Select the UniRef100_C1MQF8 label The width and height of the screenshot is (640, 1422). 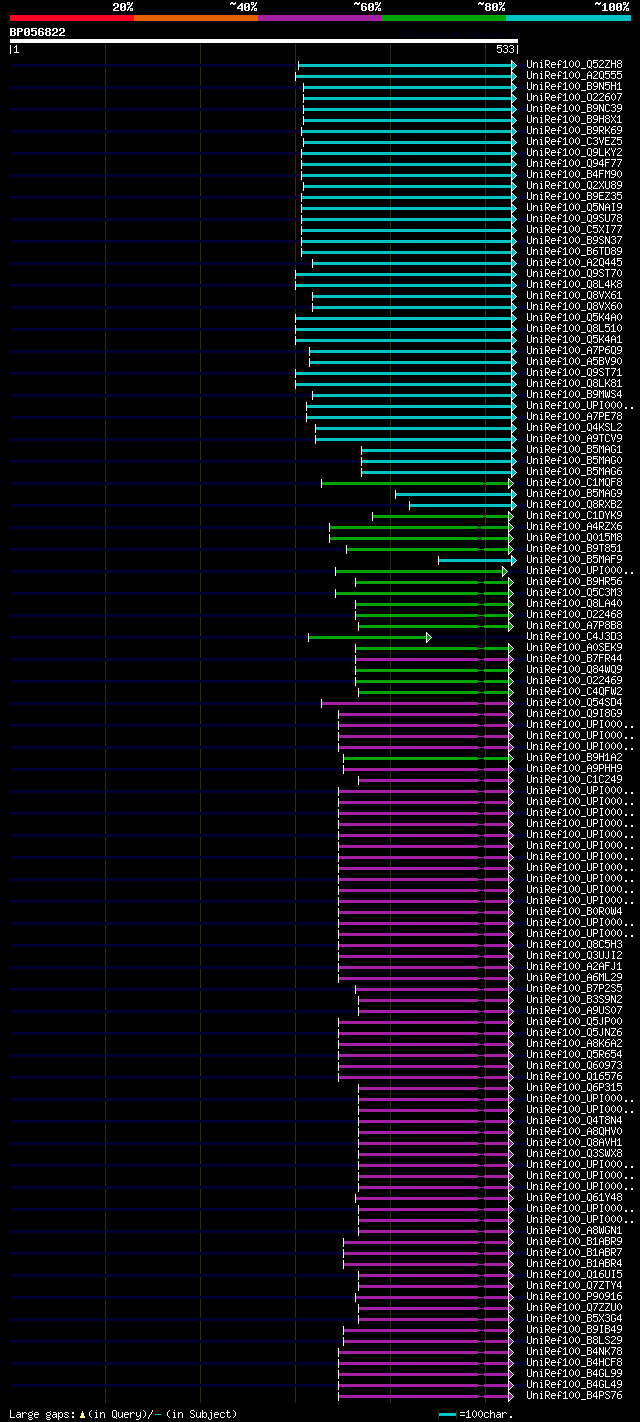[574, 482]
